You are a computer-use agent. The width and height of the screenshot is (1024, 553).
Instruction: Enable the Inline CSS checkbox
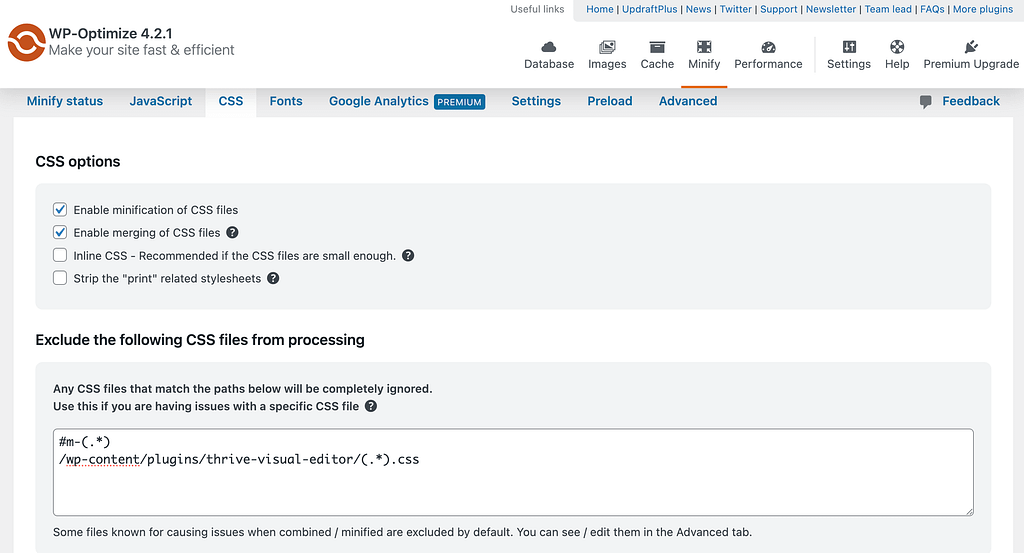pos(60,255)
